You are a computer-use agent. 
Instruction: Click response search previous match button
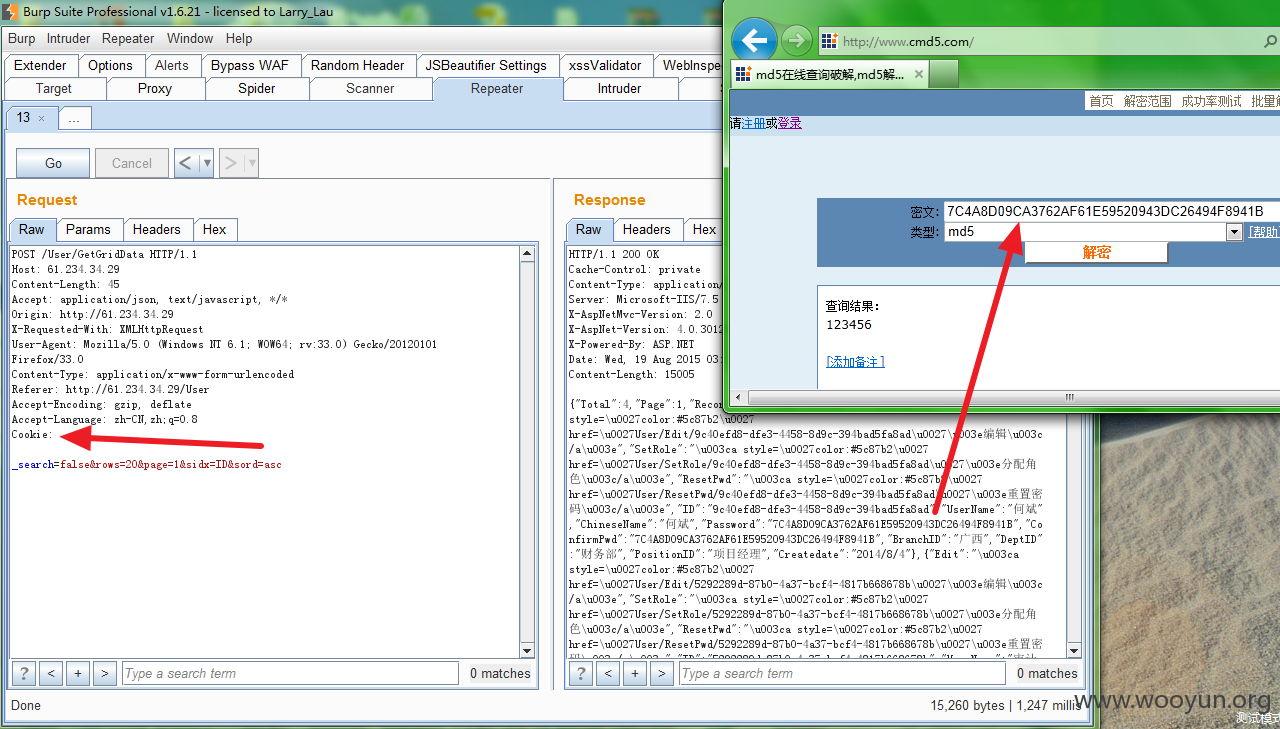point(608,673)
